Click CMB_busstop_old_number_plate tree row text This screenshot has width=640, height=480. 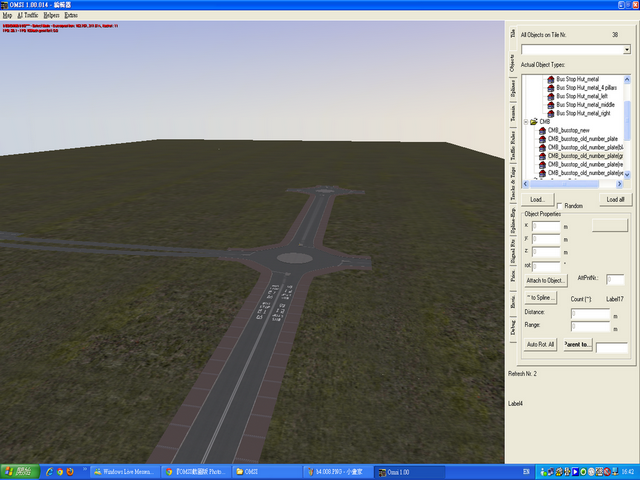(x=583, y=139)
